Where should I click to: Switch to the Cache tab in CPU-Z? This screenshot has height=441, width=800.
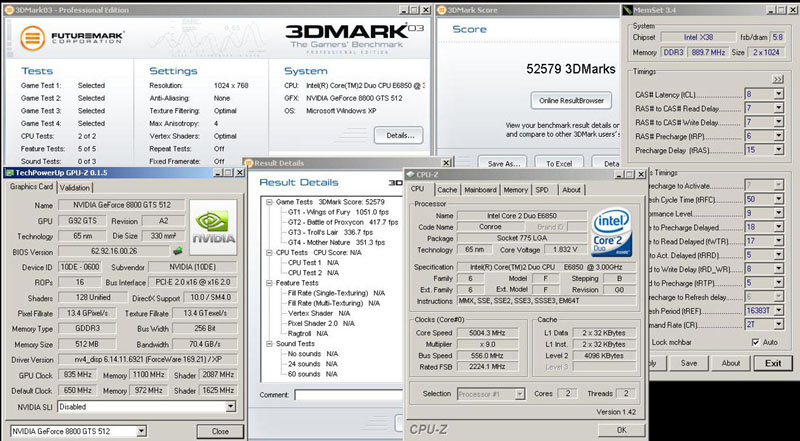click(x=447, y=190)
